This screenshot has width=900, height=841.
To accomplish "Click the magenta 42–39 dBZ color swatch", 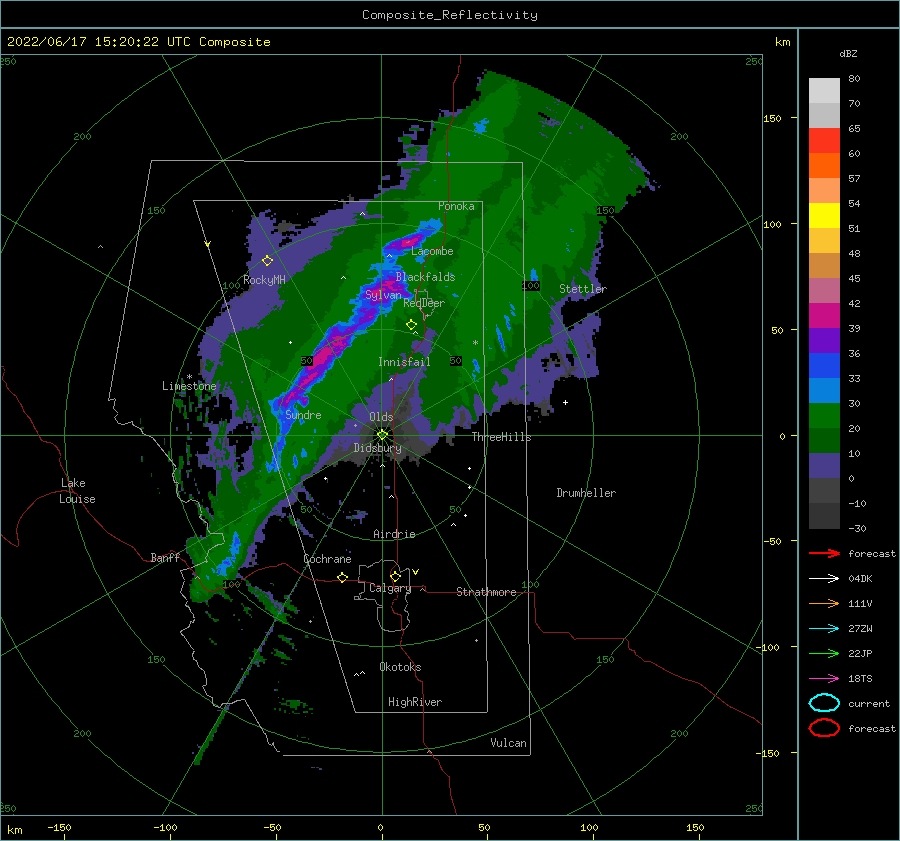I will pyautogui.click(x=824, y=316).
